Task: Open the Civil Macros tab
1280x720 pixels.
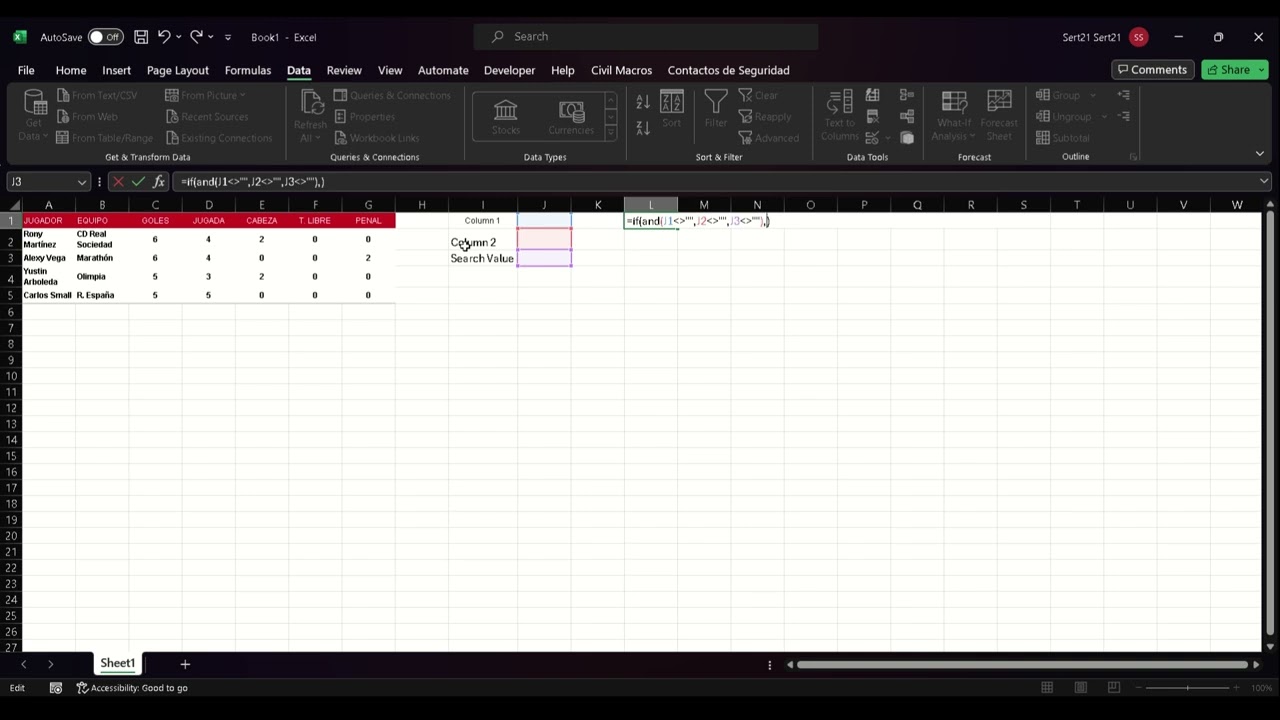Action: point(621,70)
